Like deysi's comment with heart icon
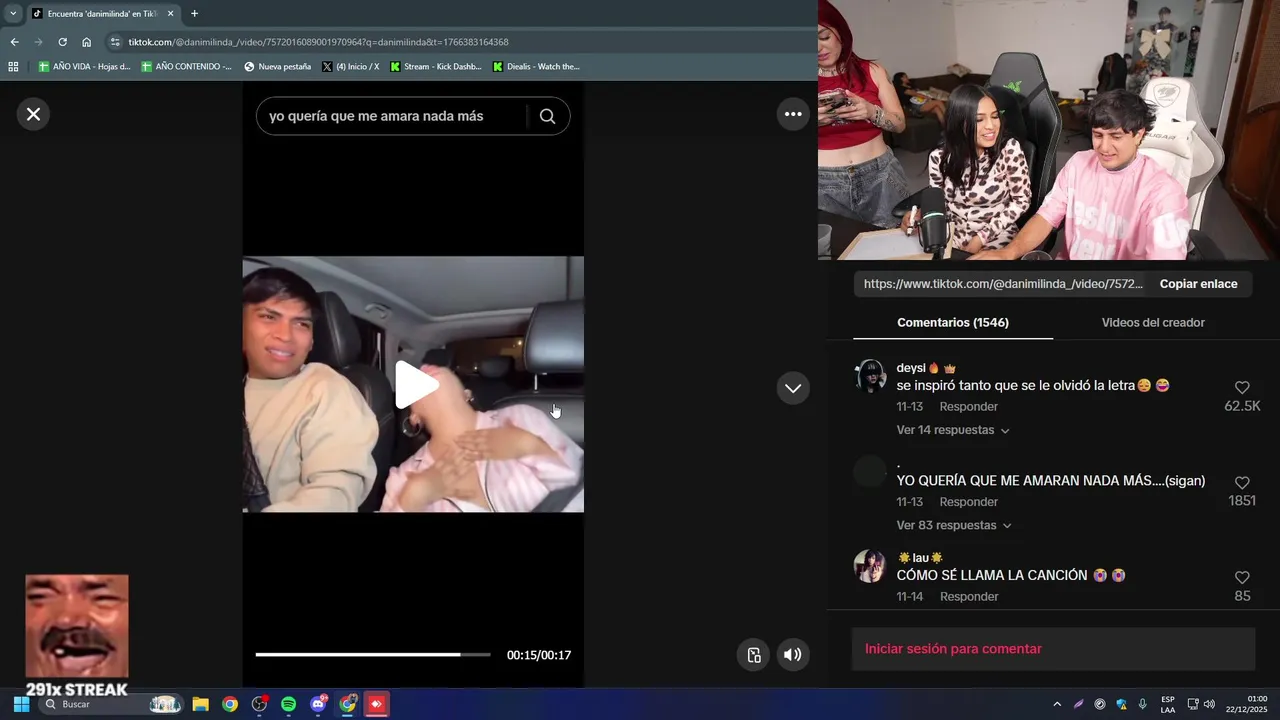 point(1242,387)
